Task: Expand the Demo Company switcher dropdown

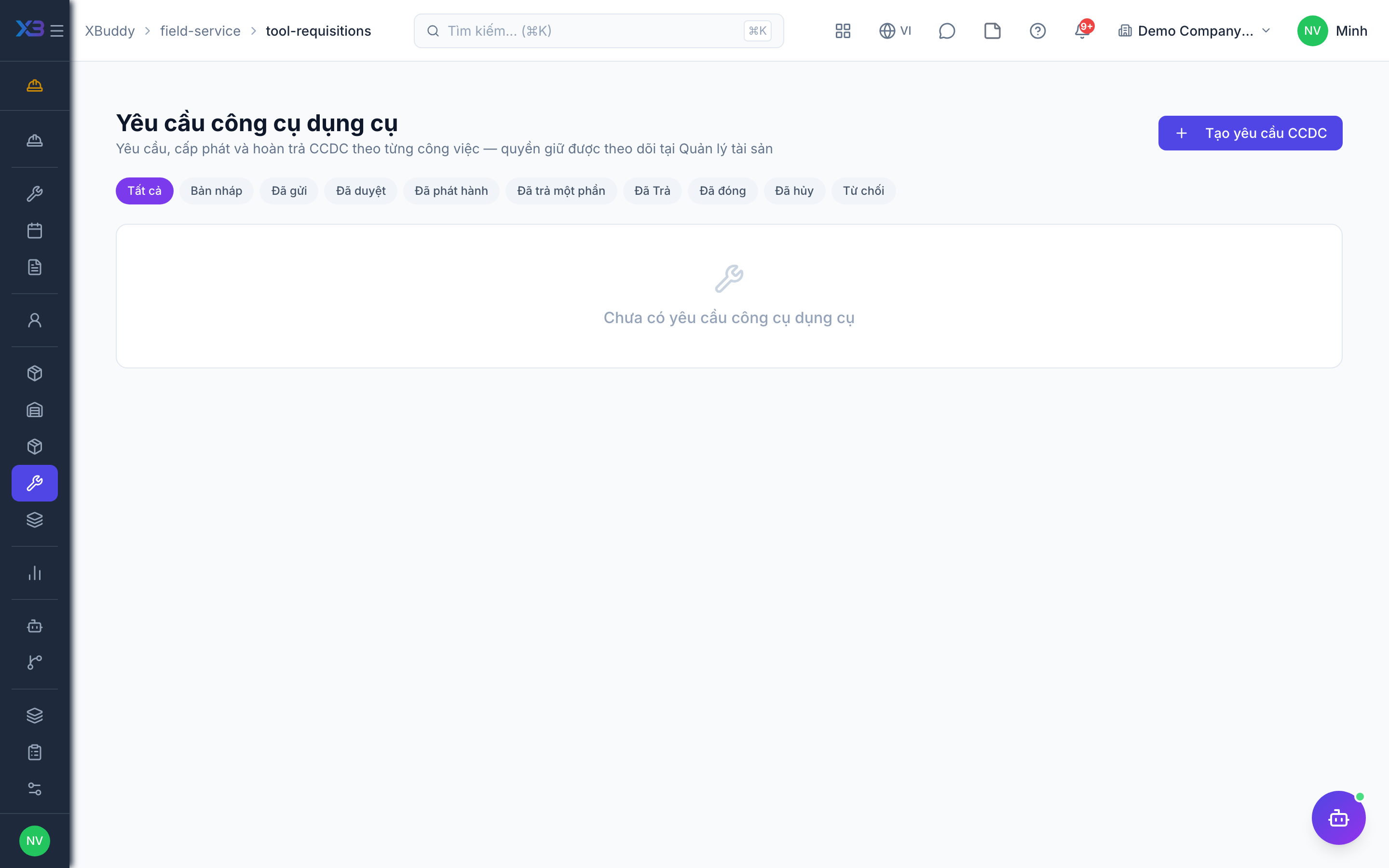Action: [1195, 30]
